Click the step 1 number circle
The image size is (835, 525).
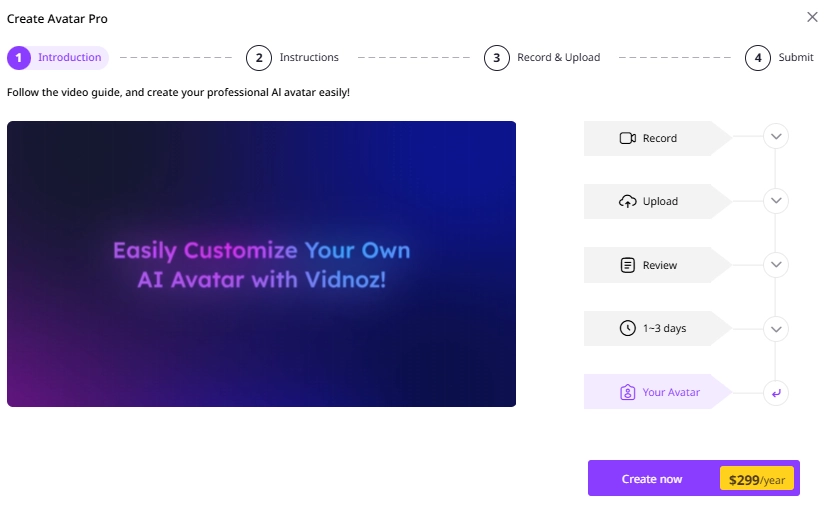[x=19, y=57]
